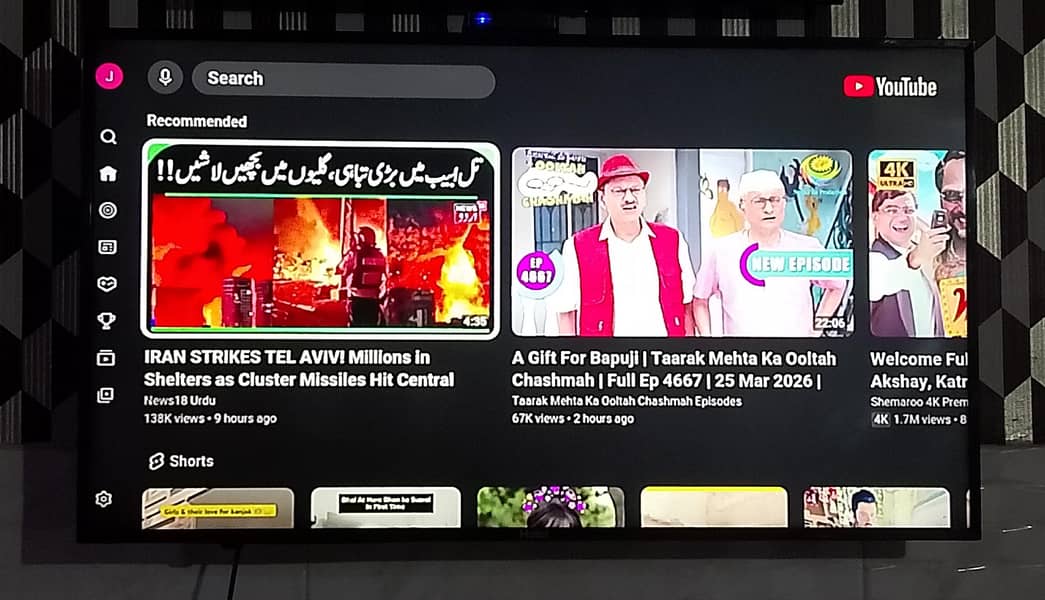
Task: Open the profile avatar labeled J
Action: coord(110,76)
